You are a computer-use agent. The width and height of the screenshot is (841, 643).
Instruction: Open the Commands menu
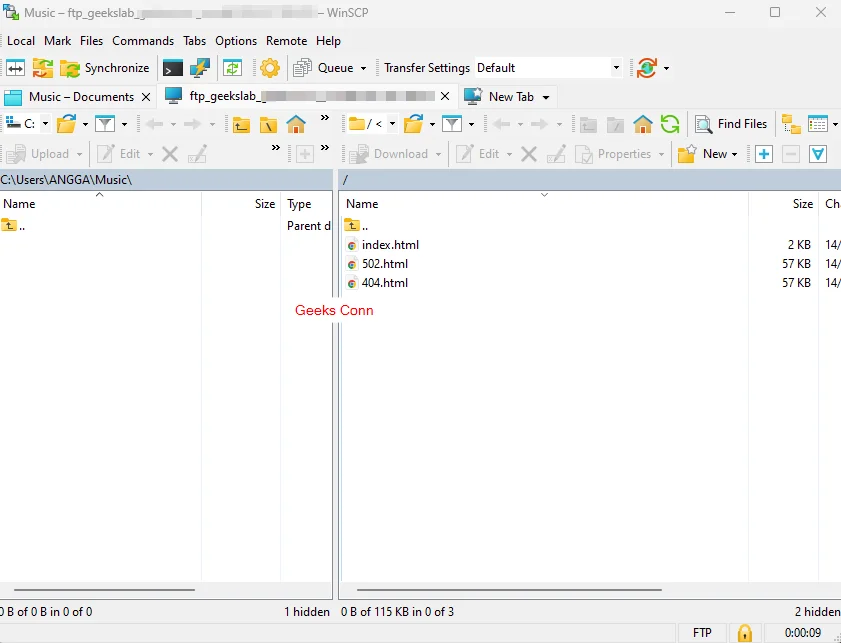[143, 41]
